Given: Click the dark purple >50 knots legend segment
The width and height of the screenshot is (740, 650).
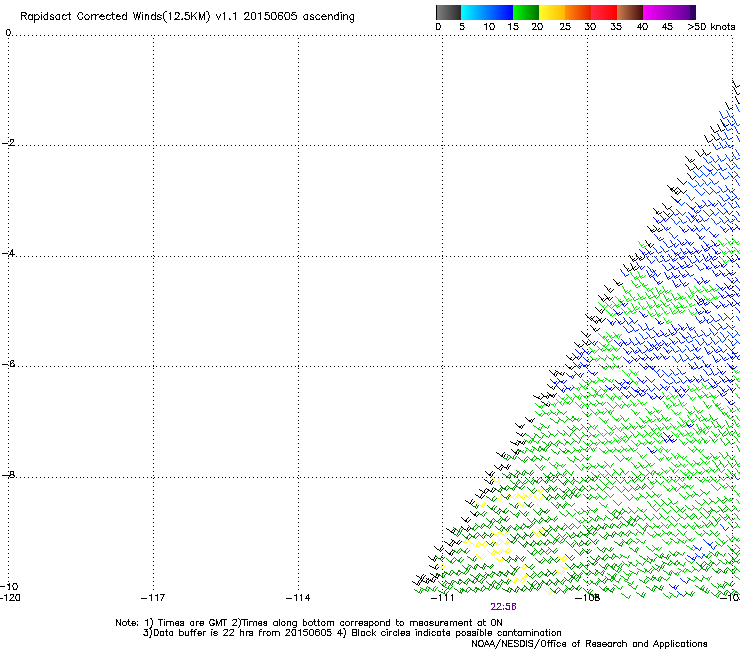Looking at the screenshot, I should (693, 12).
